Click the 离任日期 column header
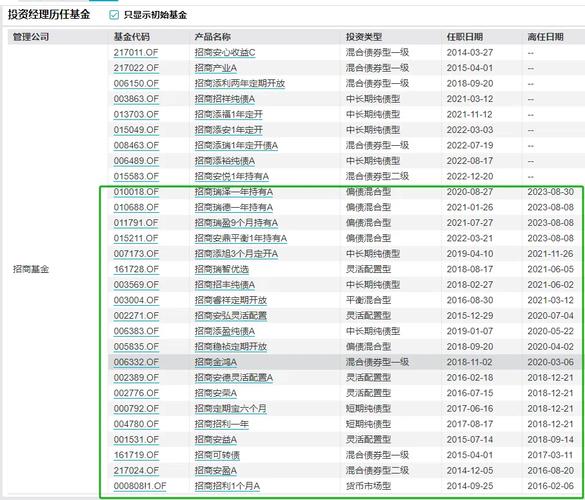 [545, 37]
